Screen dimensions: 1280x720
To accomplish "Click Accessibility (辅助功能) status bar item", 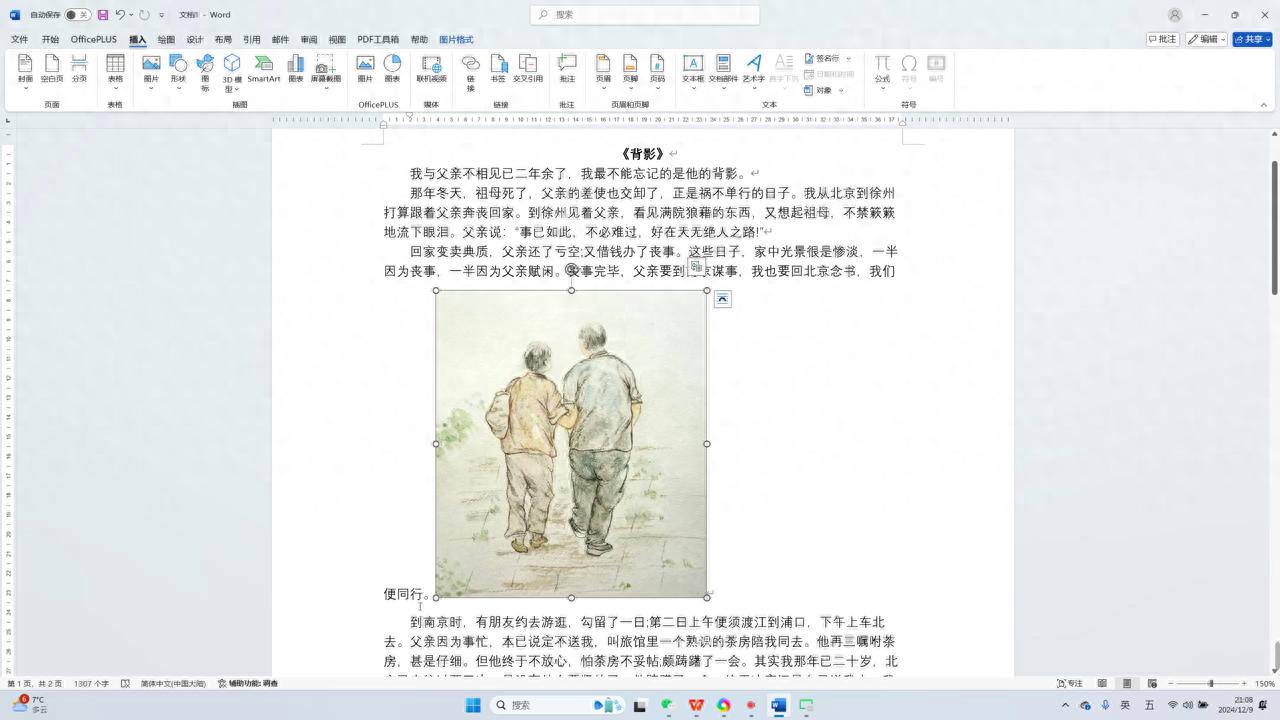I will tap(248, 683).
